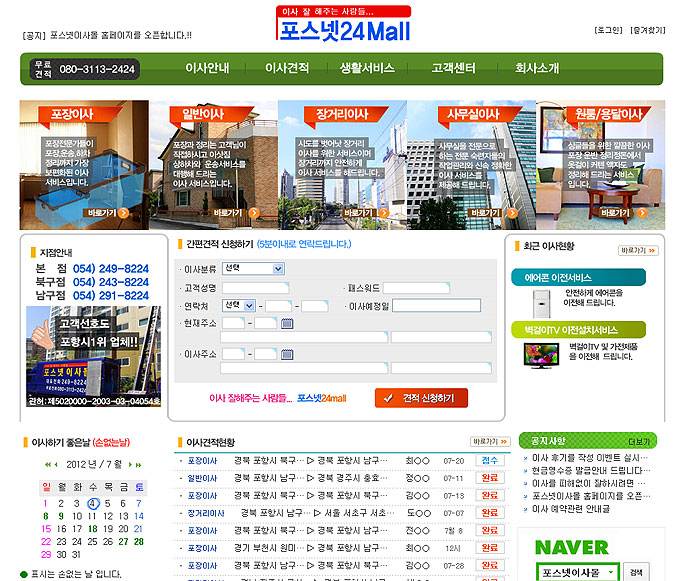Go to next year in calendar

139,465
